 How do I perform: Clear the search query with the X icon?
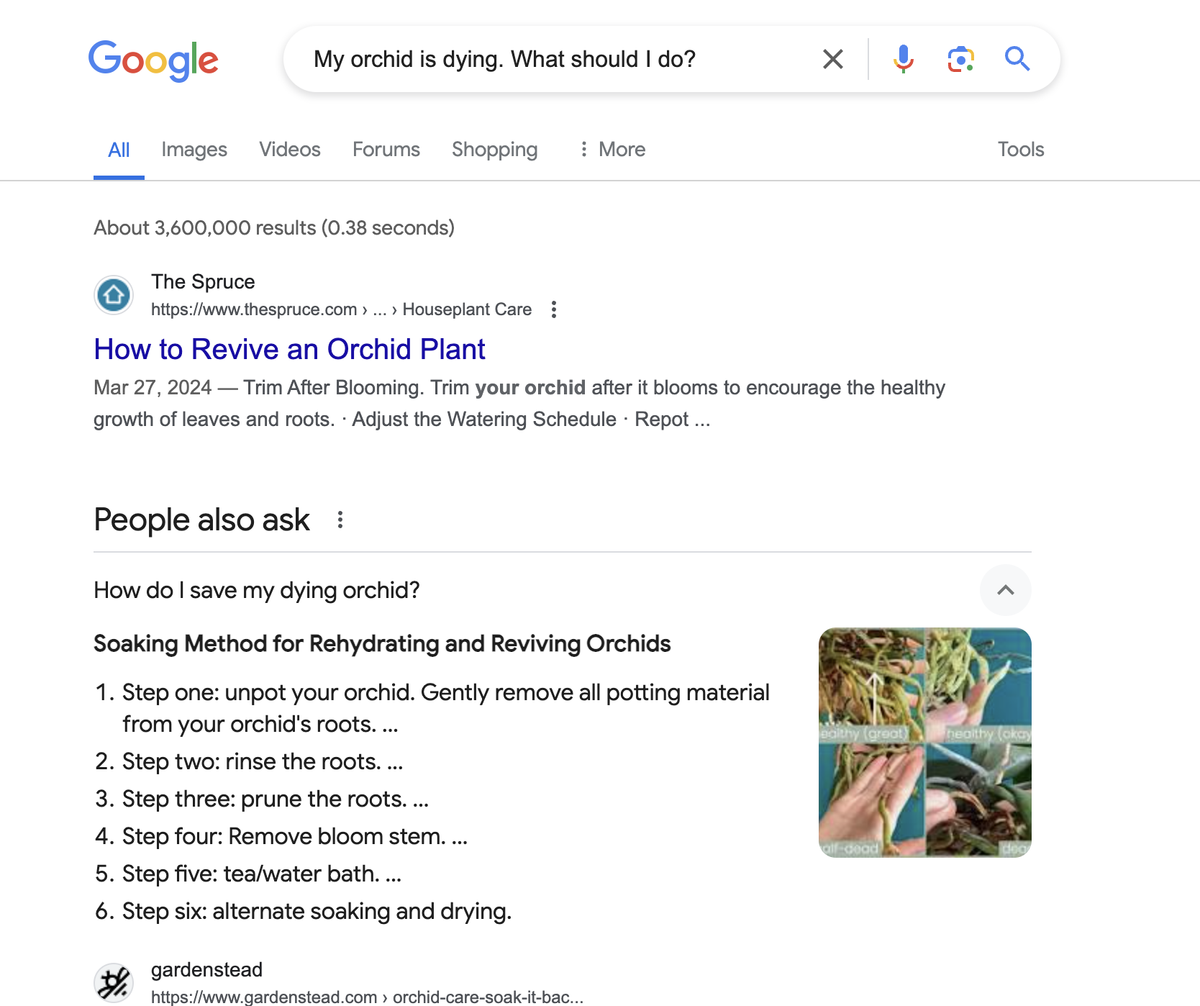[x=831, y=59]
